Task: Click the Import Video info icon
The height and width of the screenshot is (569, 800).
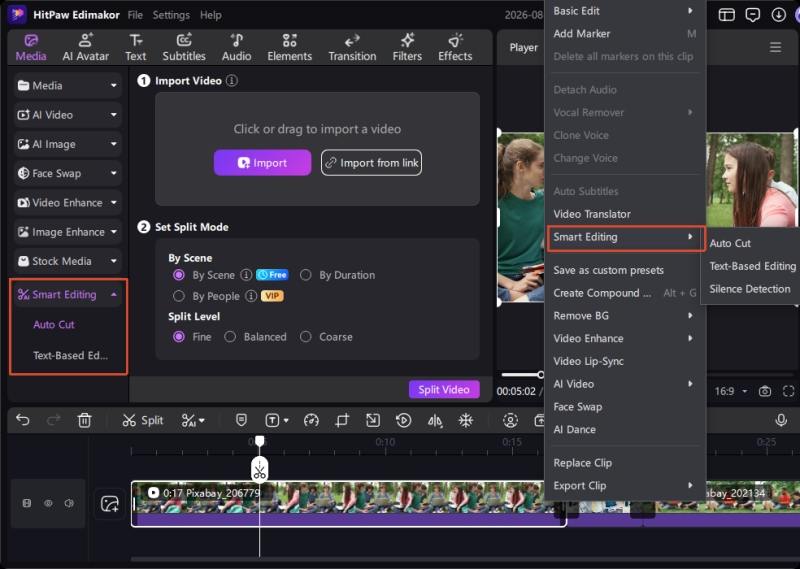Action: (232, 81)
